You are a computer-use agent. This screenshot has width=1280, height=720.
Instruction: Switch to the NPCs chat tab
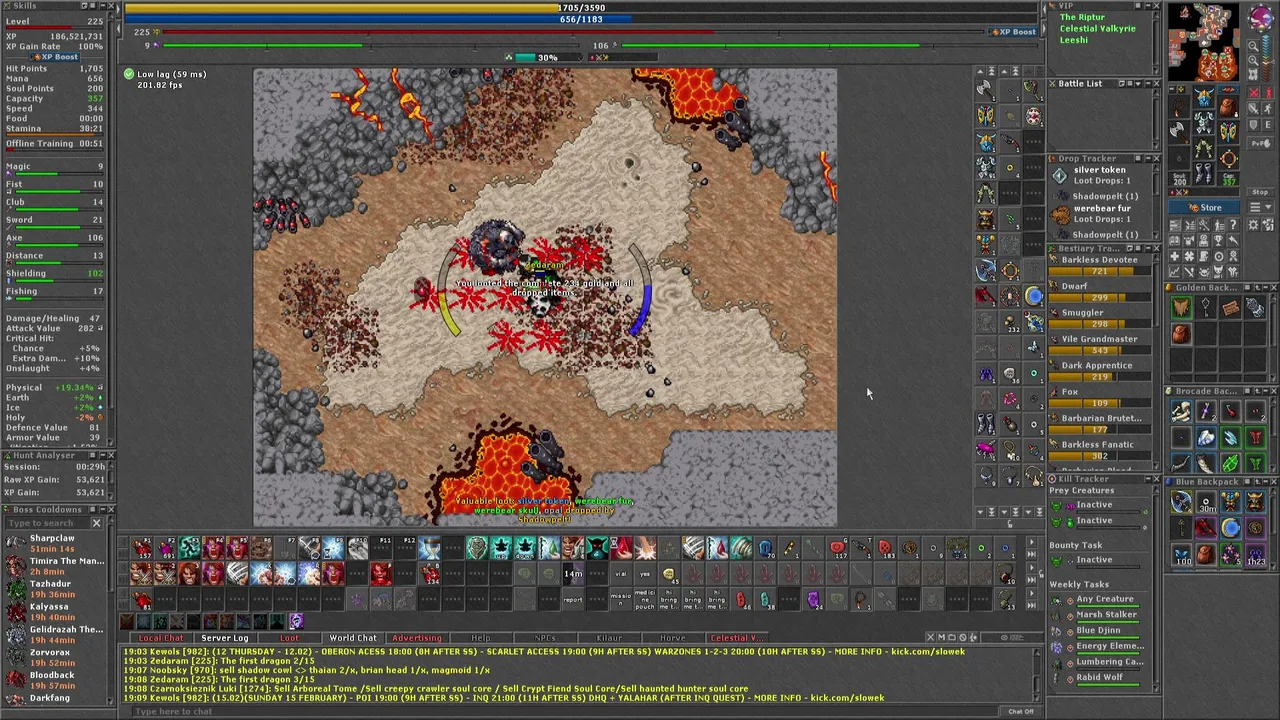point(545,638)
